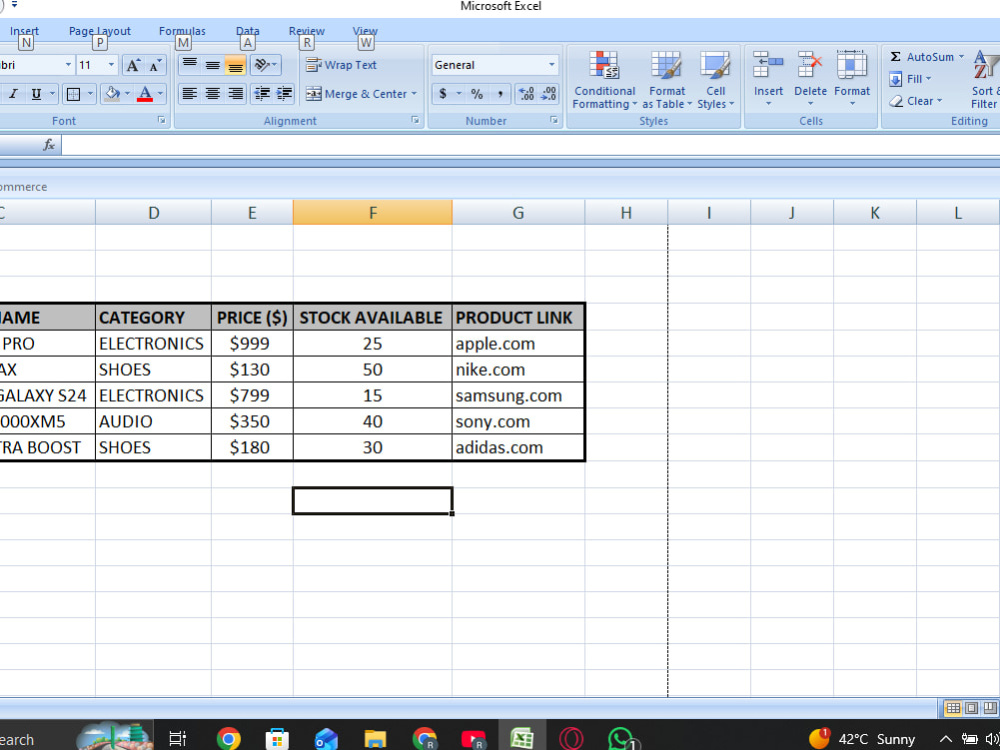Open Cell Styles gallery

715,80
